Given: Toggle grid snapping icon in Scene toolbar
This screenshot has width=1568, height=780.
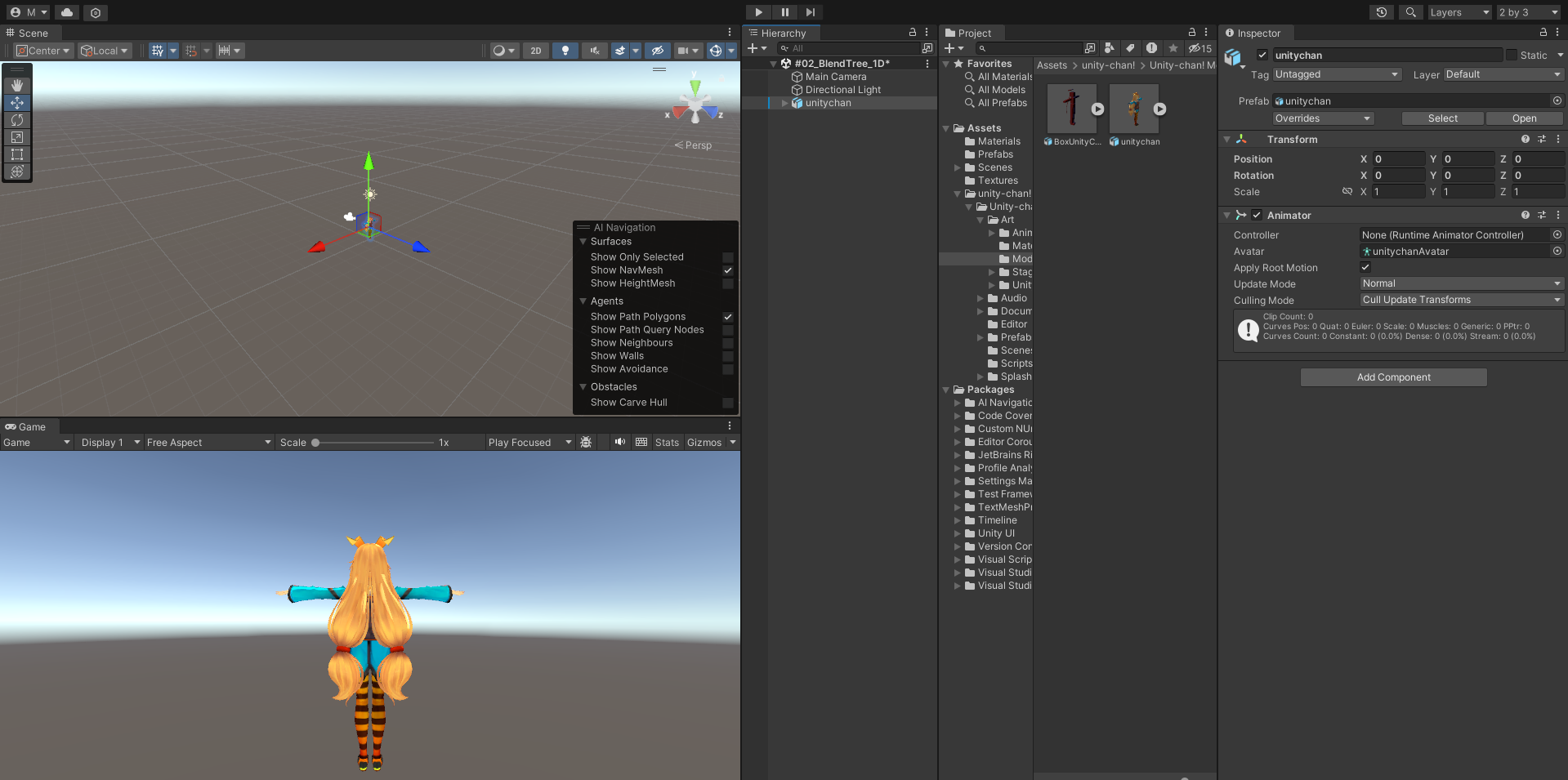Looking at the screenshot, I should pyautogui.click(x=158, y=51).
